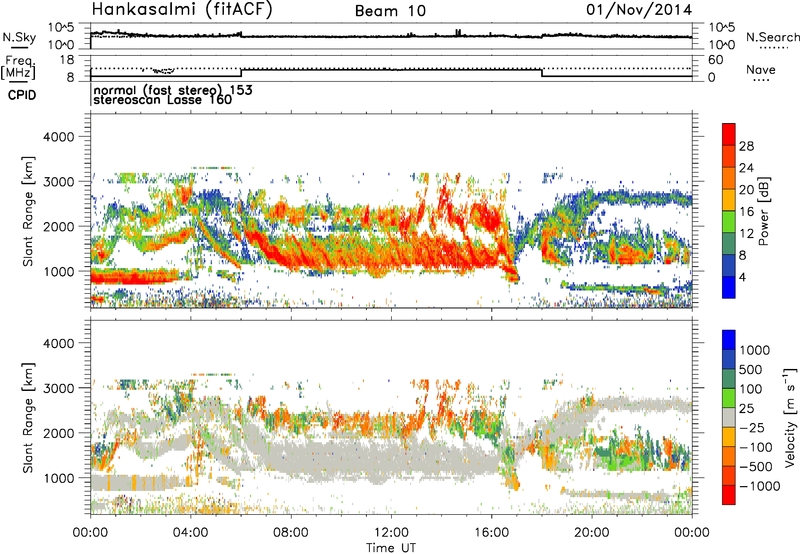The image size is (800, 554).
Task: Click the 4 label on power colorbar
Action: click(x=744, y=277)
